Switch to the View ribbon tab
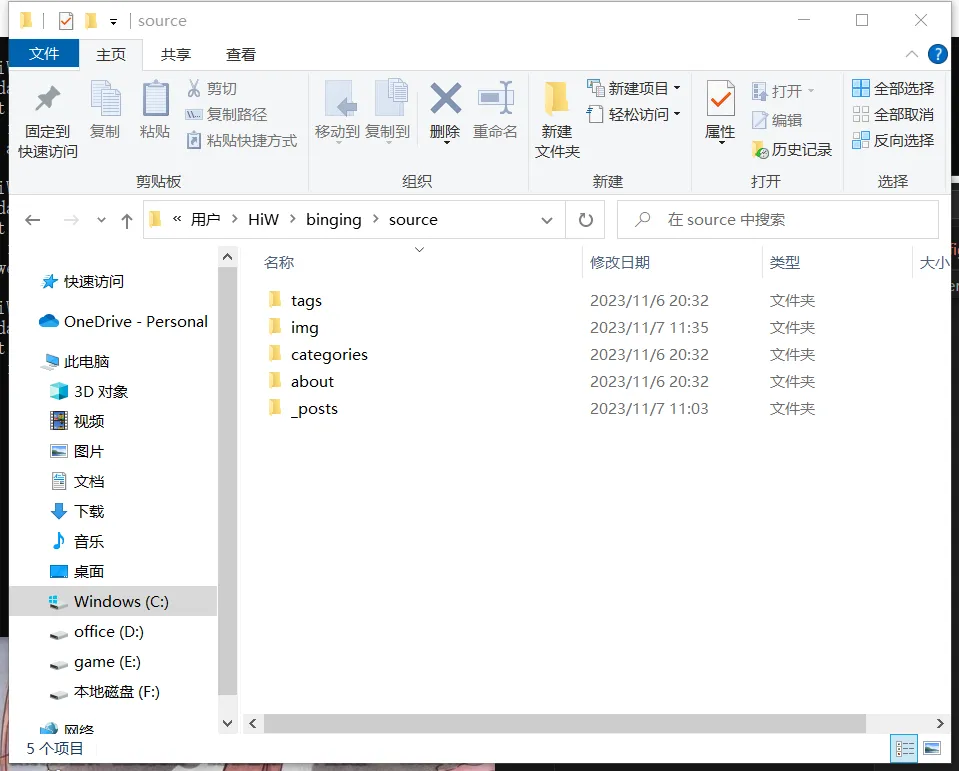 (240, 54)
